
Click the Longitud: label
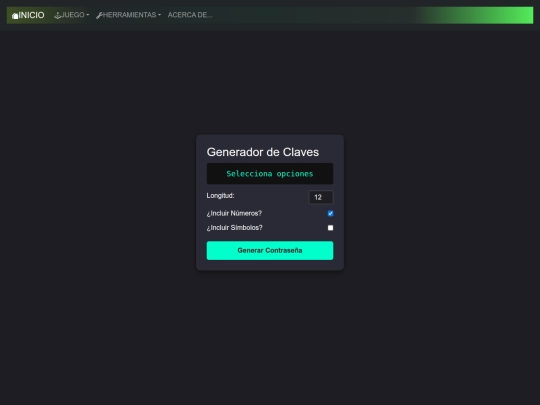(220, 196)
